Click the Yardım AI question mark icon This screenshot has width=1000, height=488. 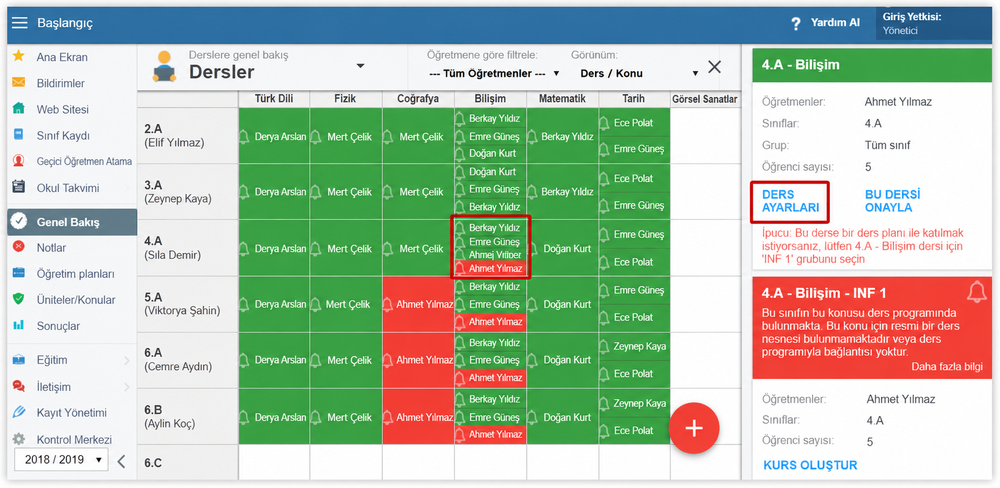pyautogui.click(x=795, y=24)
